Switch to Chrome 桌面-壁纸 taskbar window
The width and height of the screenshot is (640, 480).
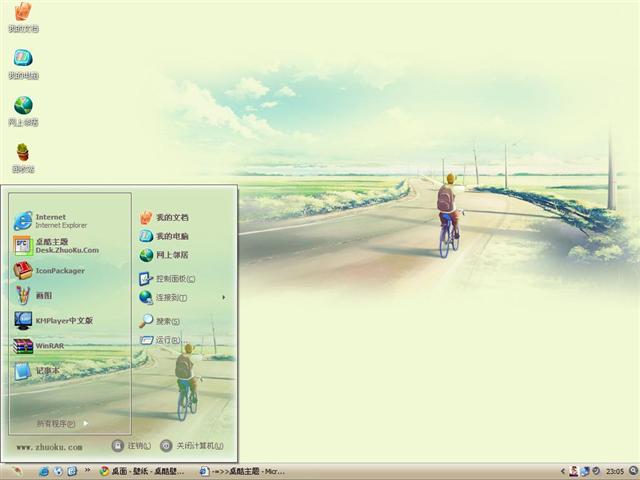tap(142, 471)
